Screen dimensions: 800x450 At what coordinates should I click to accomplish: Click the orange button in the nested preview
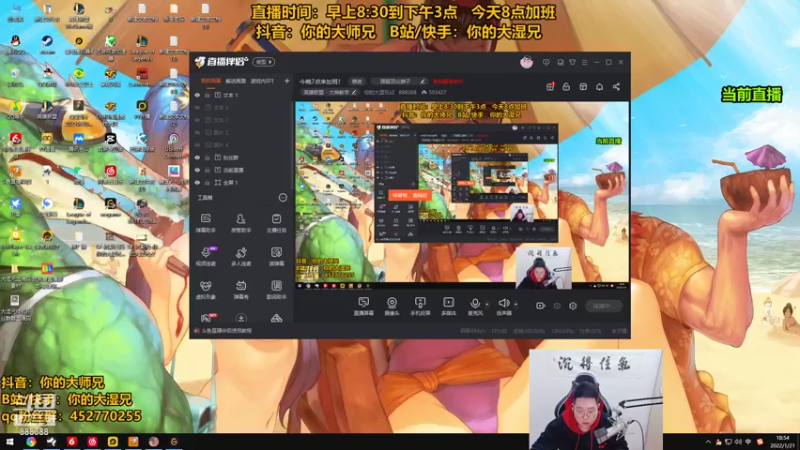coord(410,195)
